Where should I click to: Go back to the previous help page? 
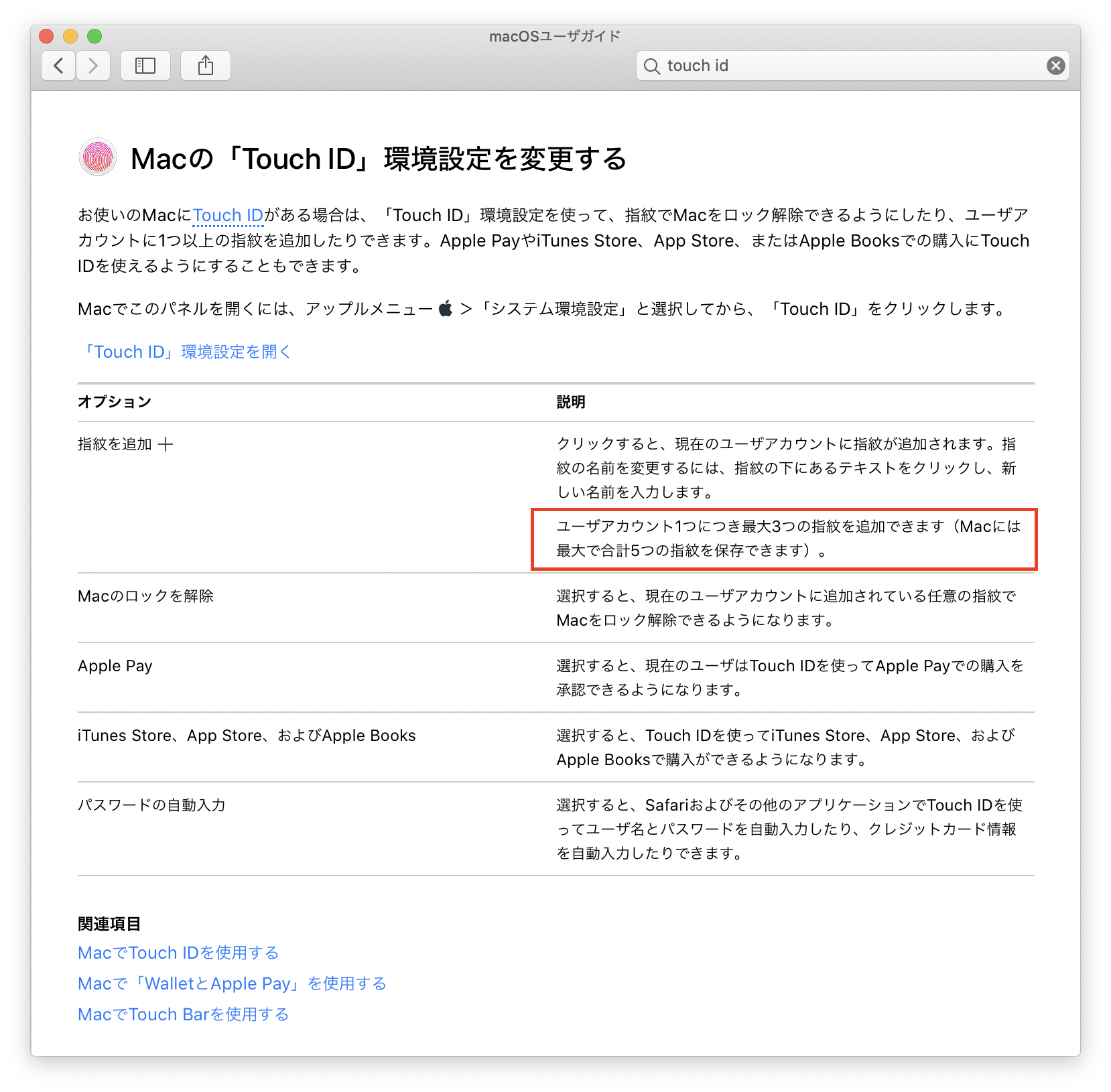click(x=58, y=66)
